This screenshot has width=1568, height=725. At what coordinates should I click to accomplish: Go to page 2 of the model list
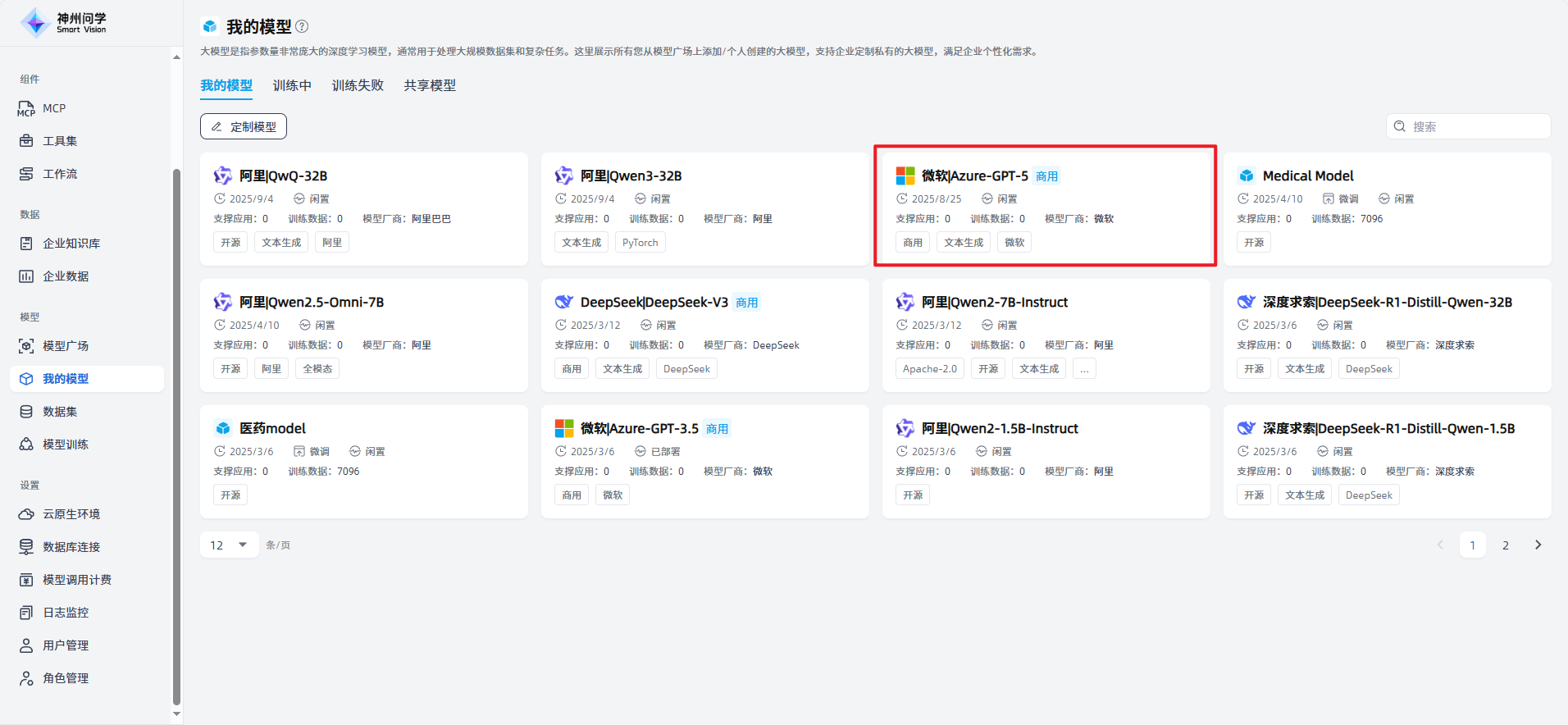tap(1505, 545)
